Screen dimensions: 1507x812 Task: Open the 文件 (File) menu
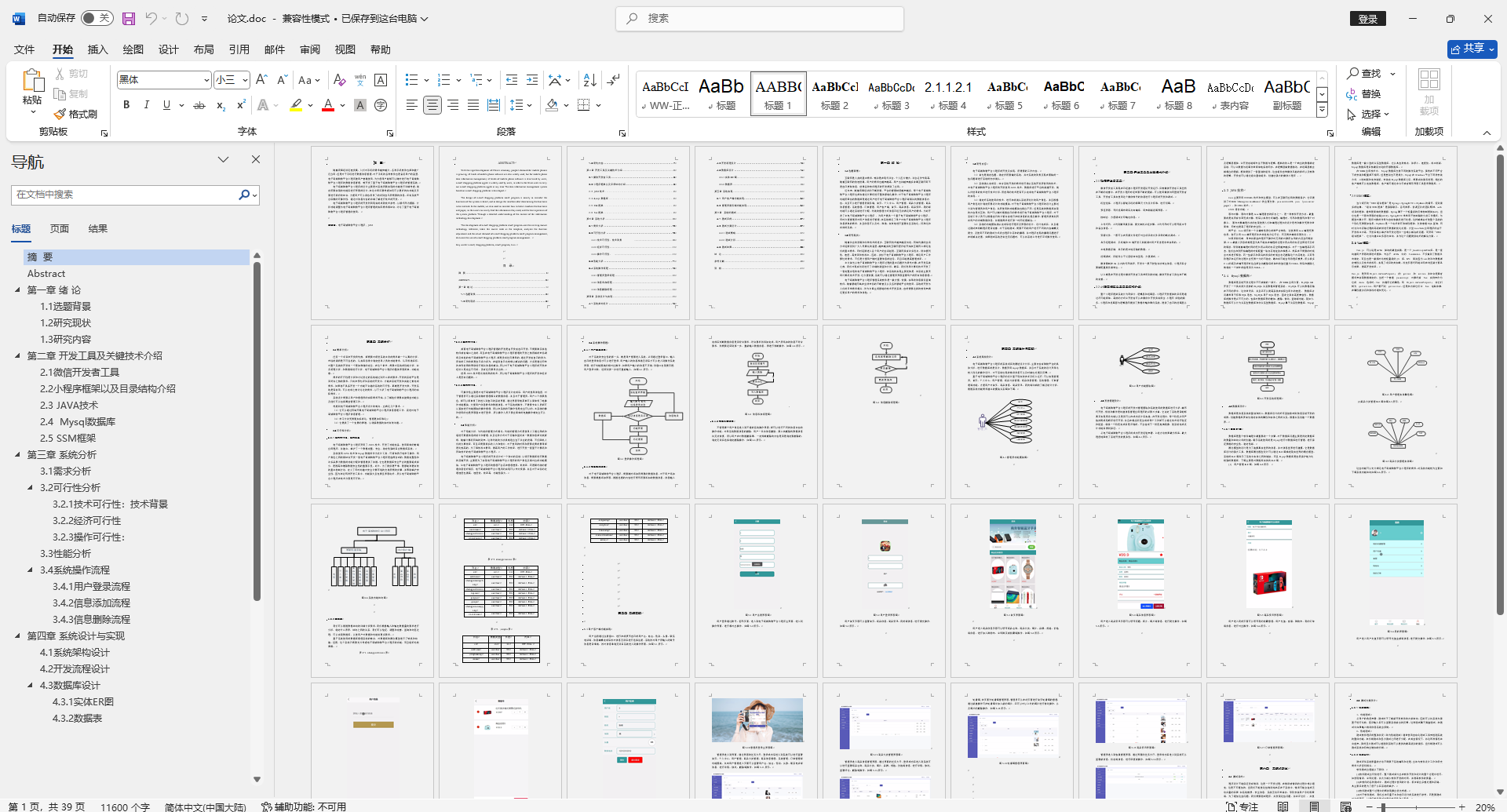point(24,49)
